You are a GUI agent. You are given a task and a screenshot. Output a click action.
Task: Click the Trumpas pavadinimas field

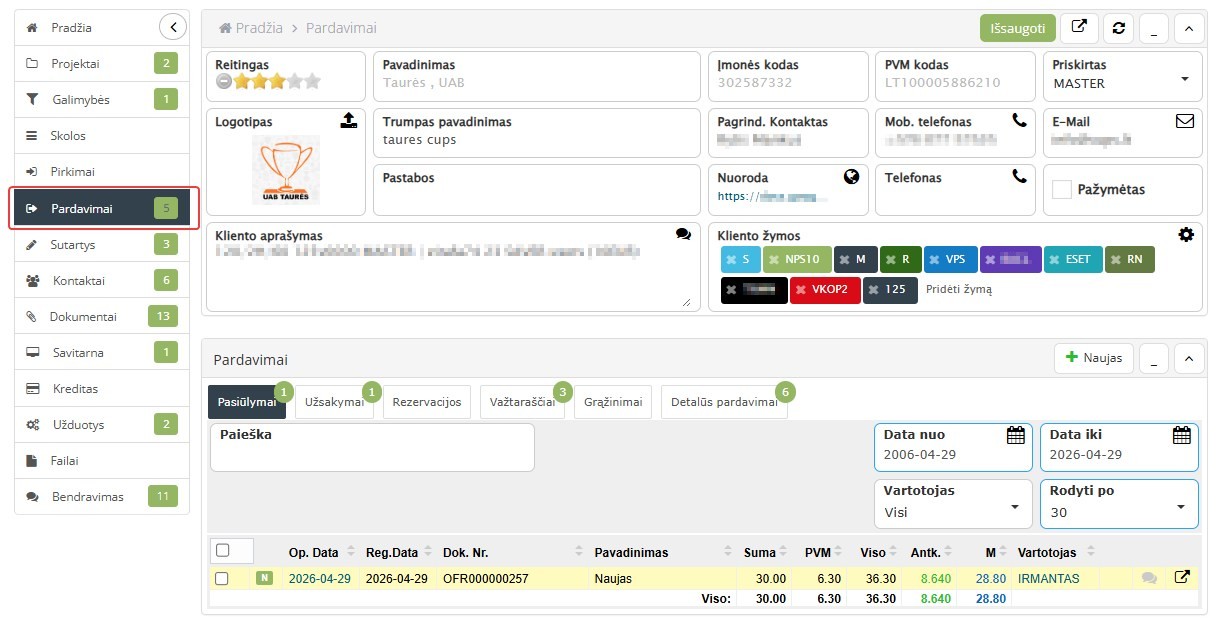[536, 132]
